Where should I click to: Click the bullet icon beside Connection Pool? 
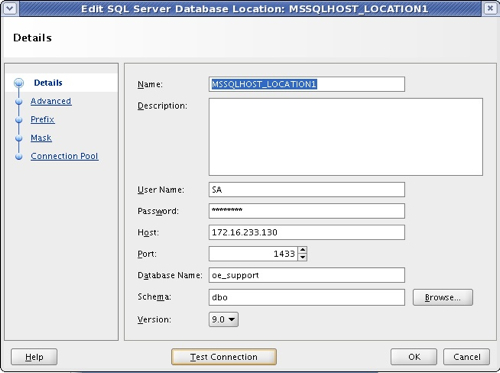coord(19,156)
